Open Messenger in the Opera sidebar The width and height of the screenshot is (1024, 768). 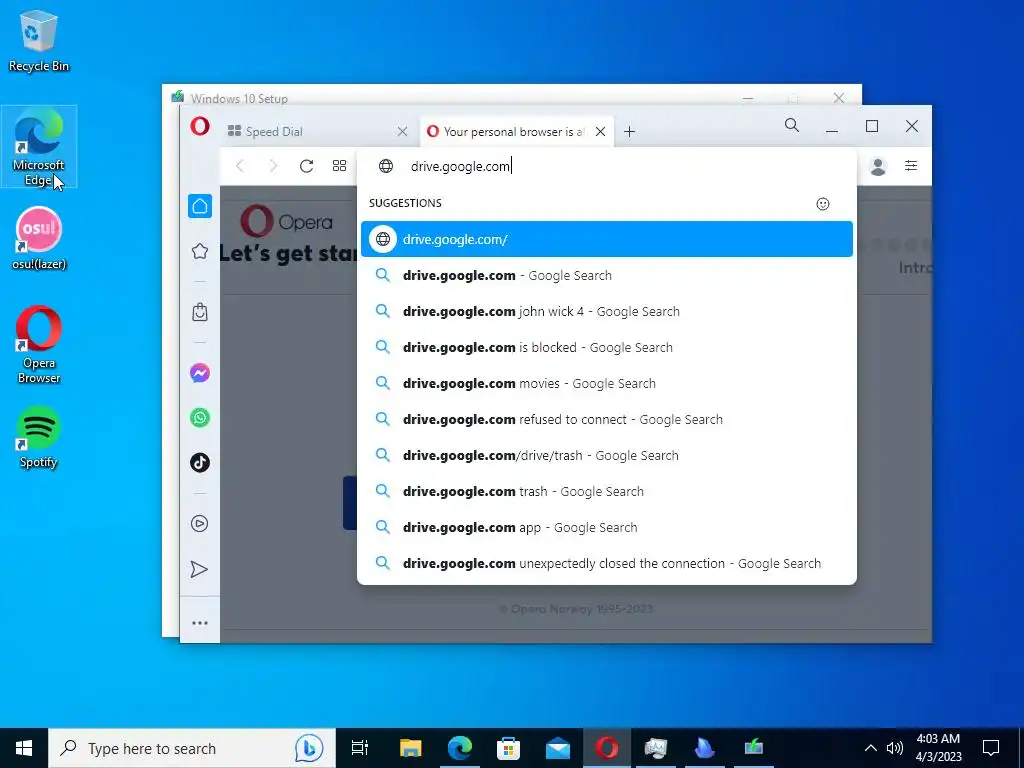(200, 373)
